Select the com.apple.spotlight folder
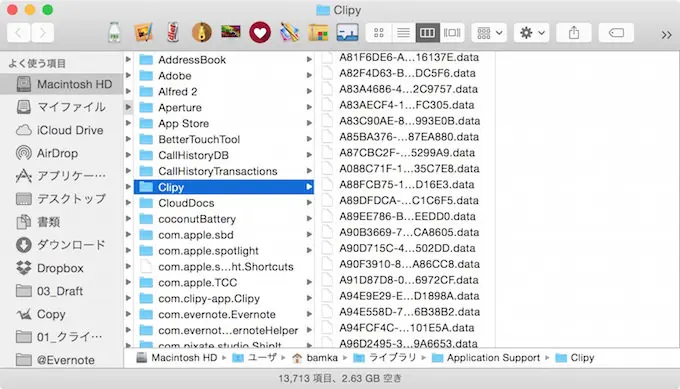The width and height of the screenshot is (680, 389). [x=224, y=251]
